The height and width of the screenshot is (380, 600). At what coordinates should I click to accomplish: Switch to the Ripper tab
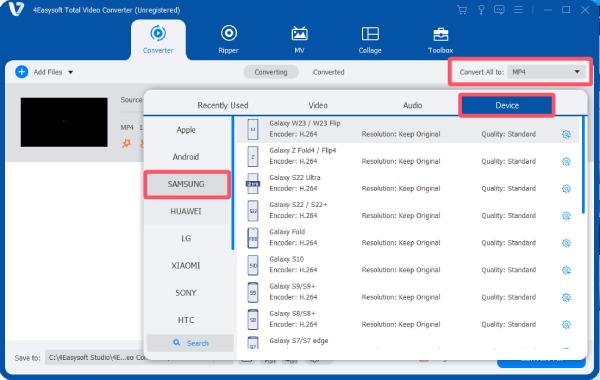[228, 39]
